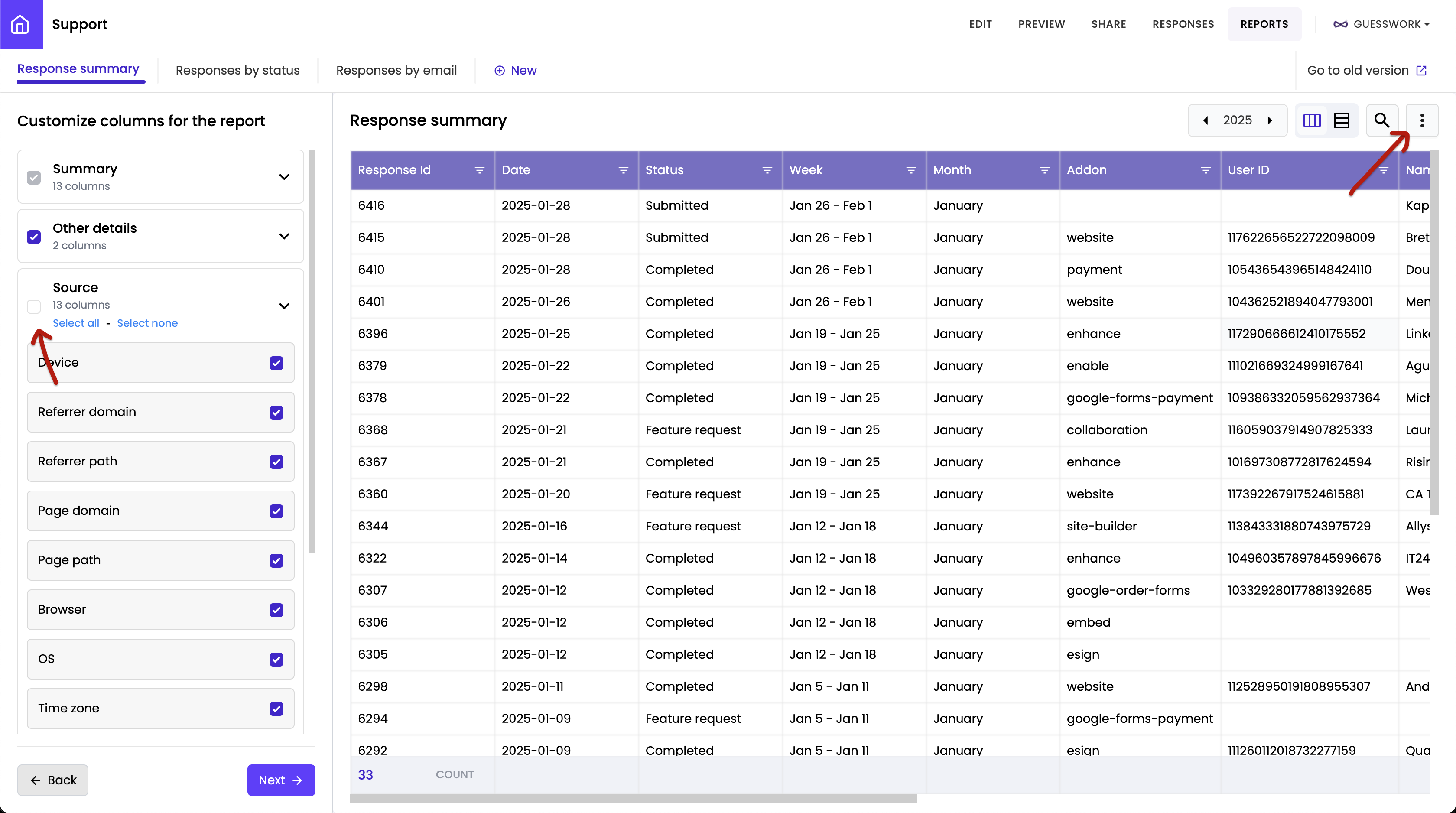Open the home icon in top-left
The height and width of the screenshot is (813, 1456).
(x=21, y=24)
